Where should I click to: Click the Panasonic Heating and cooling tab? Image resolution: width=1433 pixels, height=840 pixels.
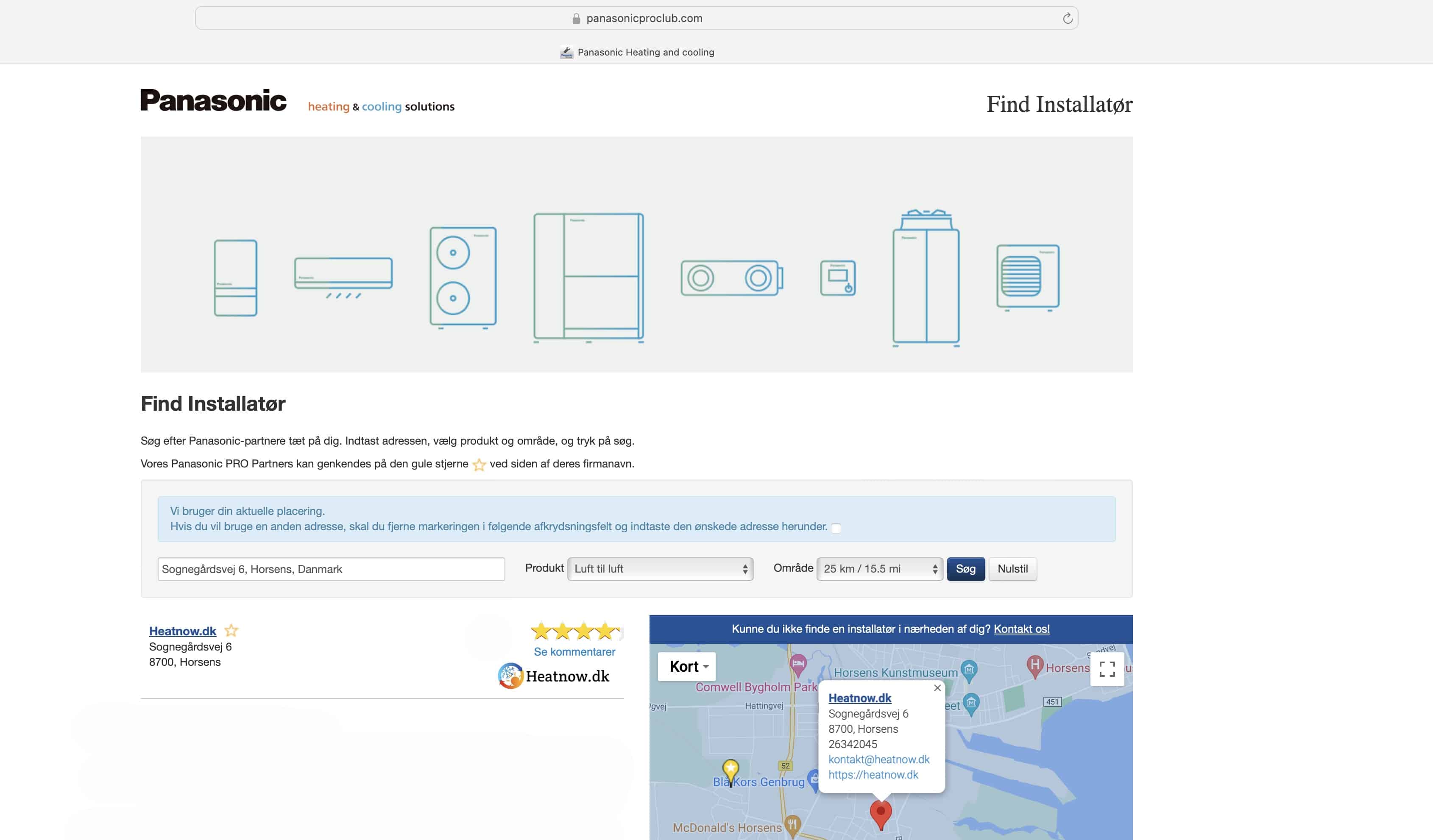coord(637,52)
